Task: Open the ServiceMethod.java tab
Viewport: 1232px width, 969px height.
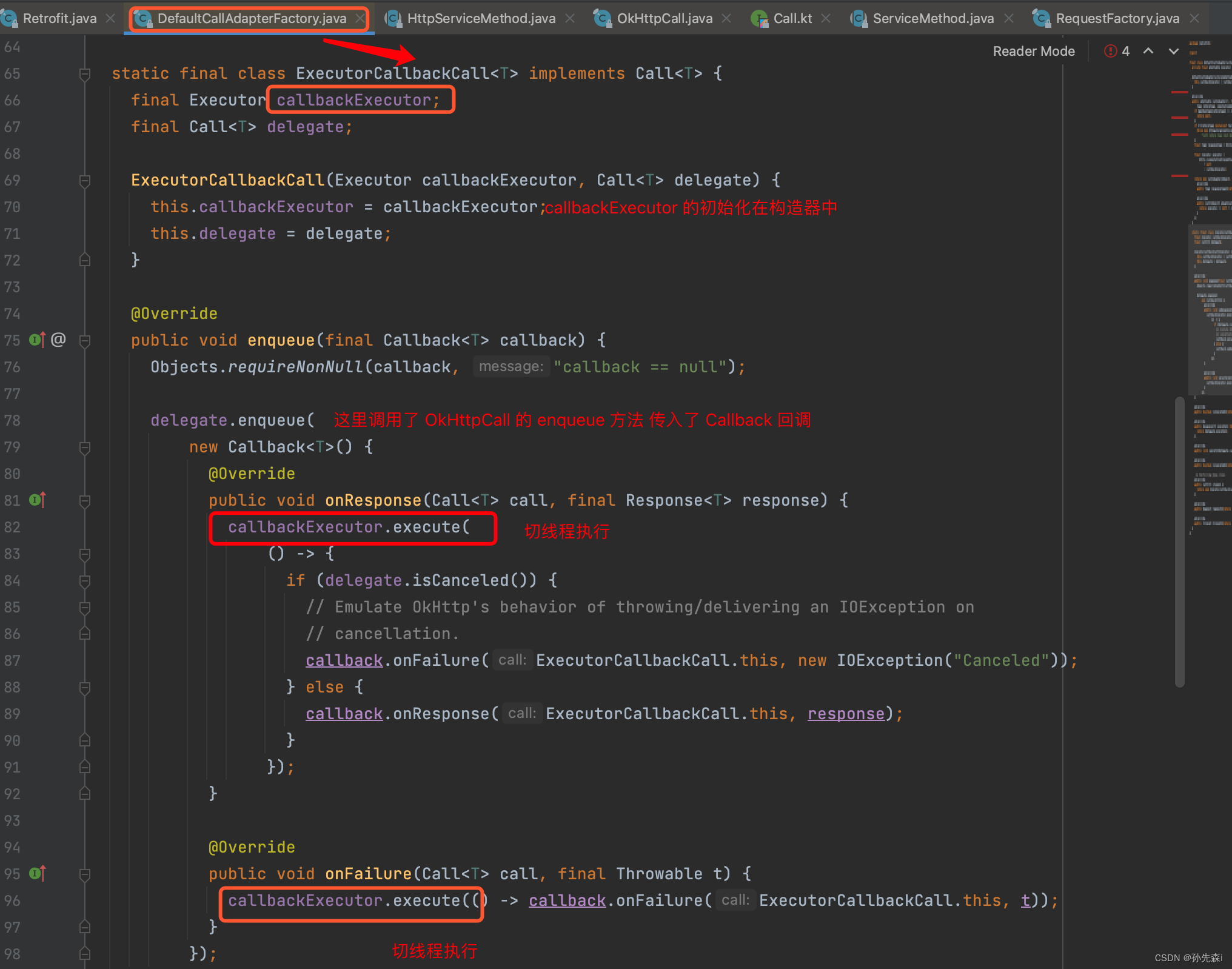Action: pos(933,18)
